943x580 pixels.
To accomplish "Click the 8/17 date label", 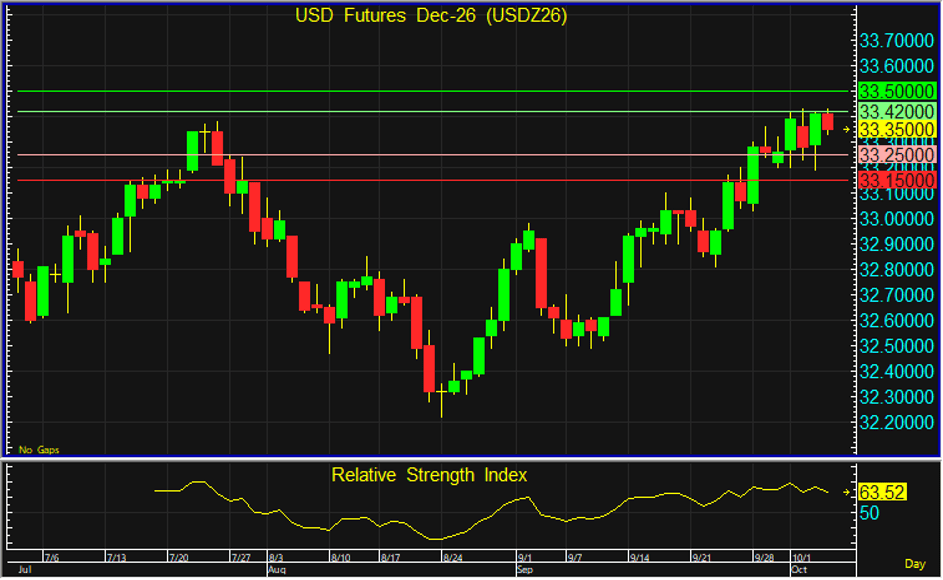I will pos(390,558).
